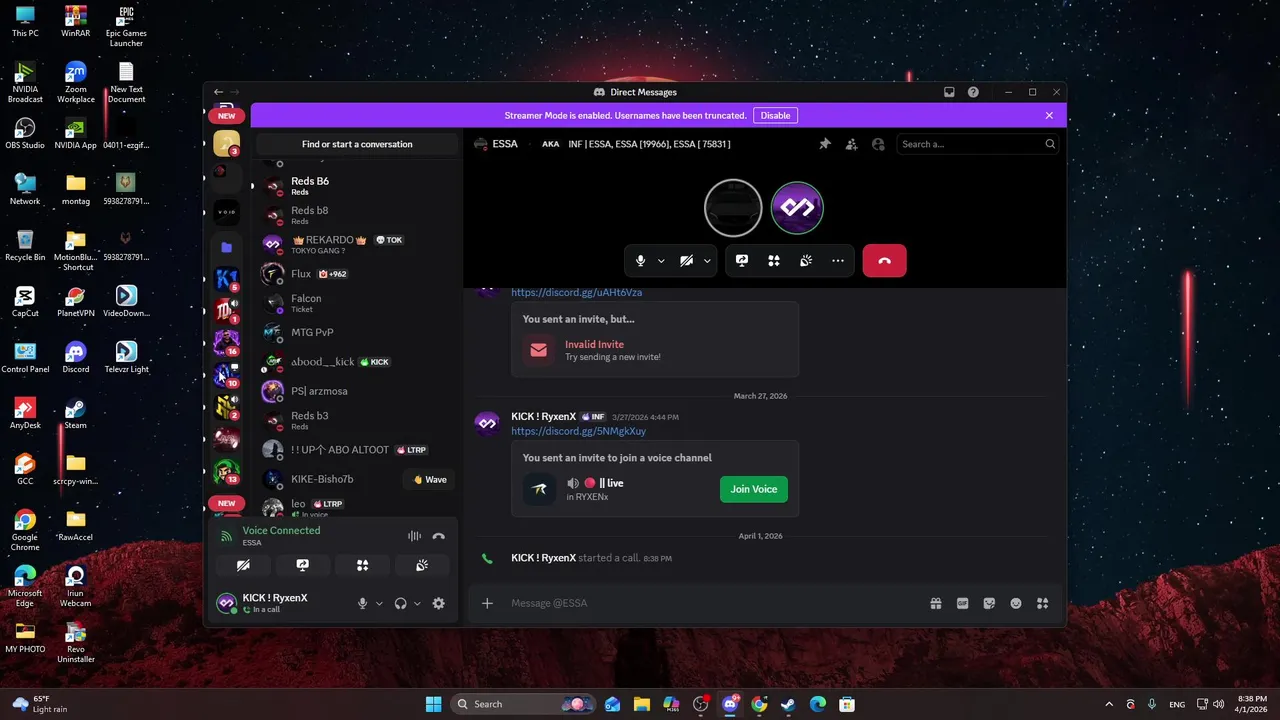Screen dimensions: 1280x720
Task: Expand output device arrow in user panel
Action: [417, 603]
